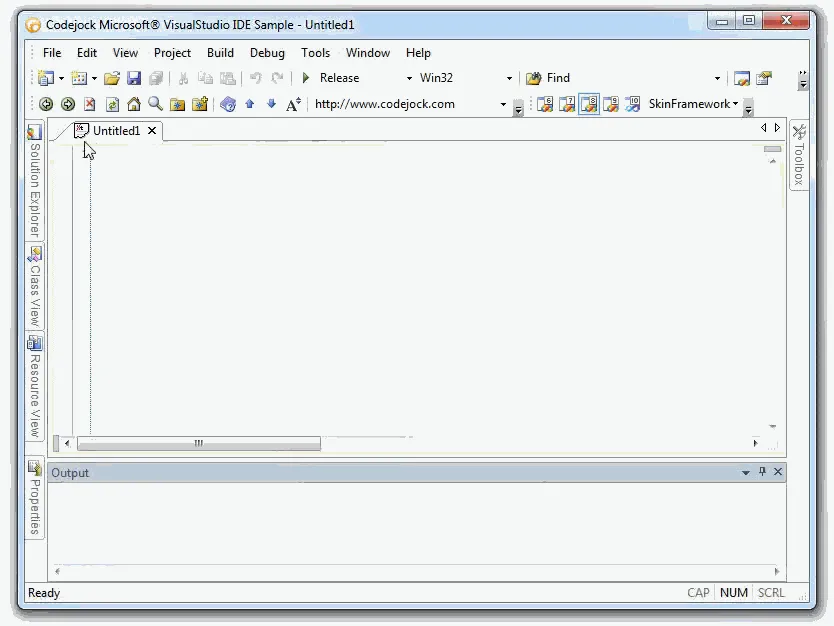Pin the Output panel
Image resolution: width=834 pixels, height=626 pixels.
[762, 472]
